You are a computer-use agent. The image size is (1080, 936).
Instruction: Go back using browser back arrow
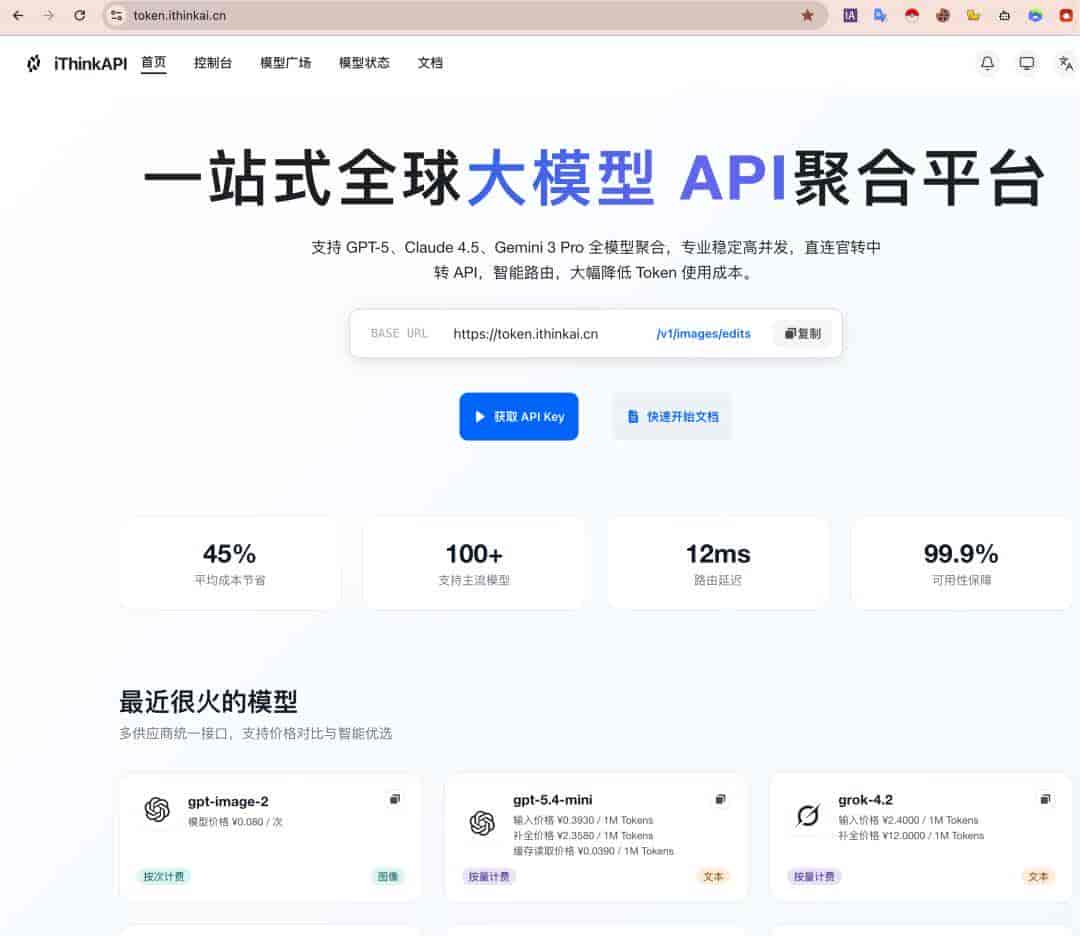(x=18, y=15)
